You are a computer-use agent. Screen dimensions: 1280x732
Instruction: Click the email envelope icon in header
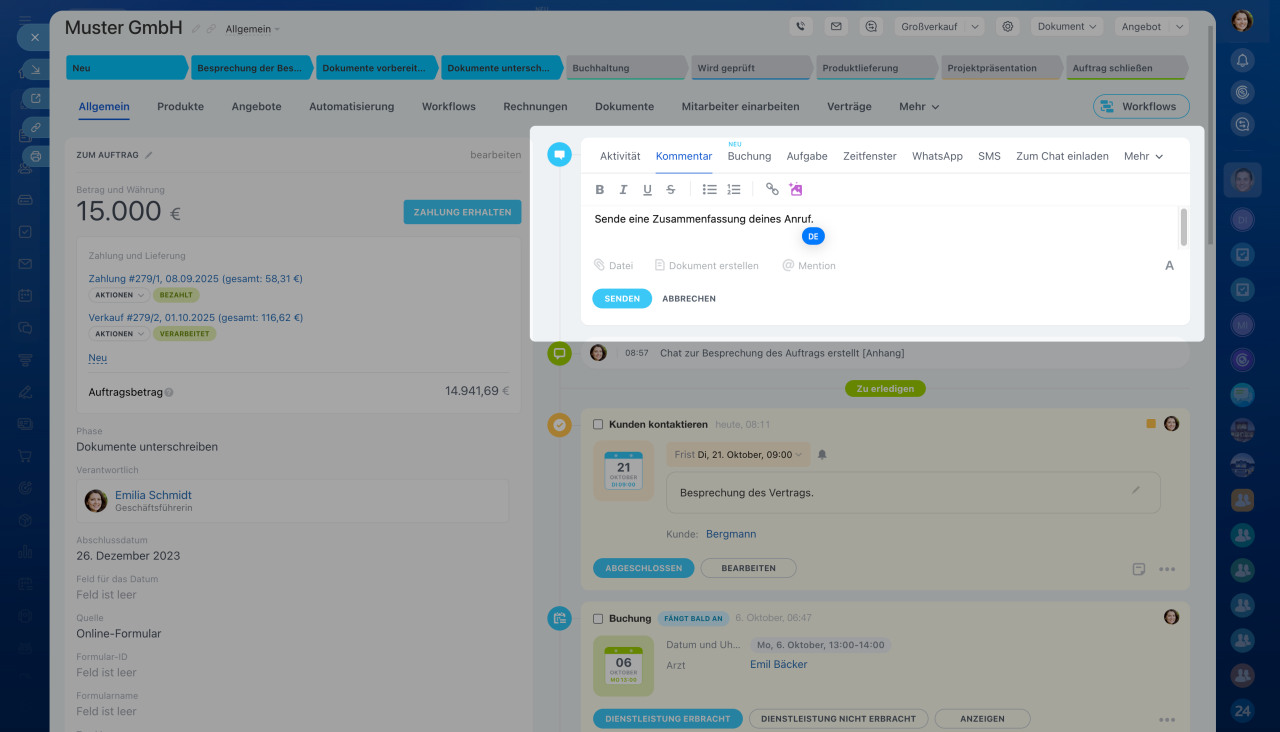(x=836, y=27)
